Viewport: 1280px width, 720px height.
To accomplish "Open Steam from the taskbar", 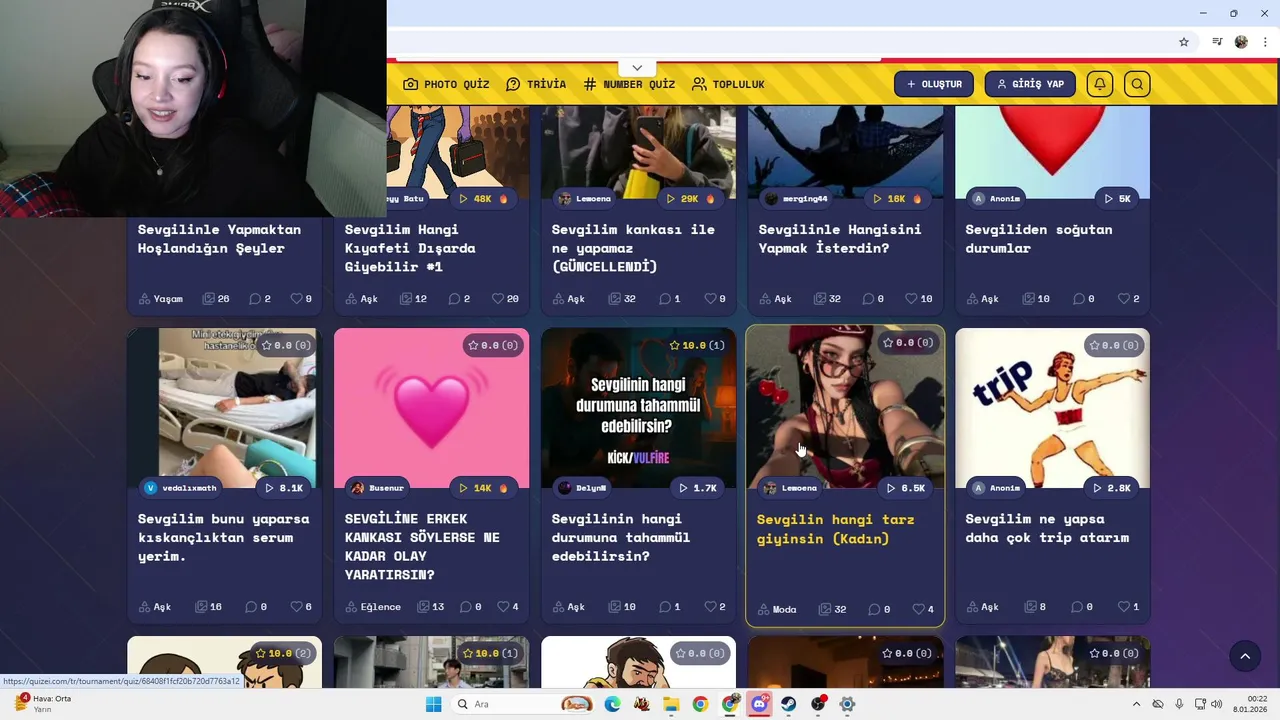I will [x=789, y=704].
